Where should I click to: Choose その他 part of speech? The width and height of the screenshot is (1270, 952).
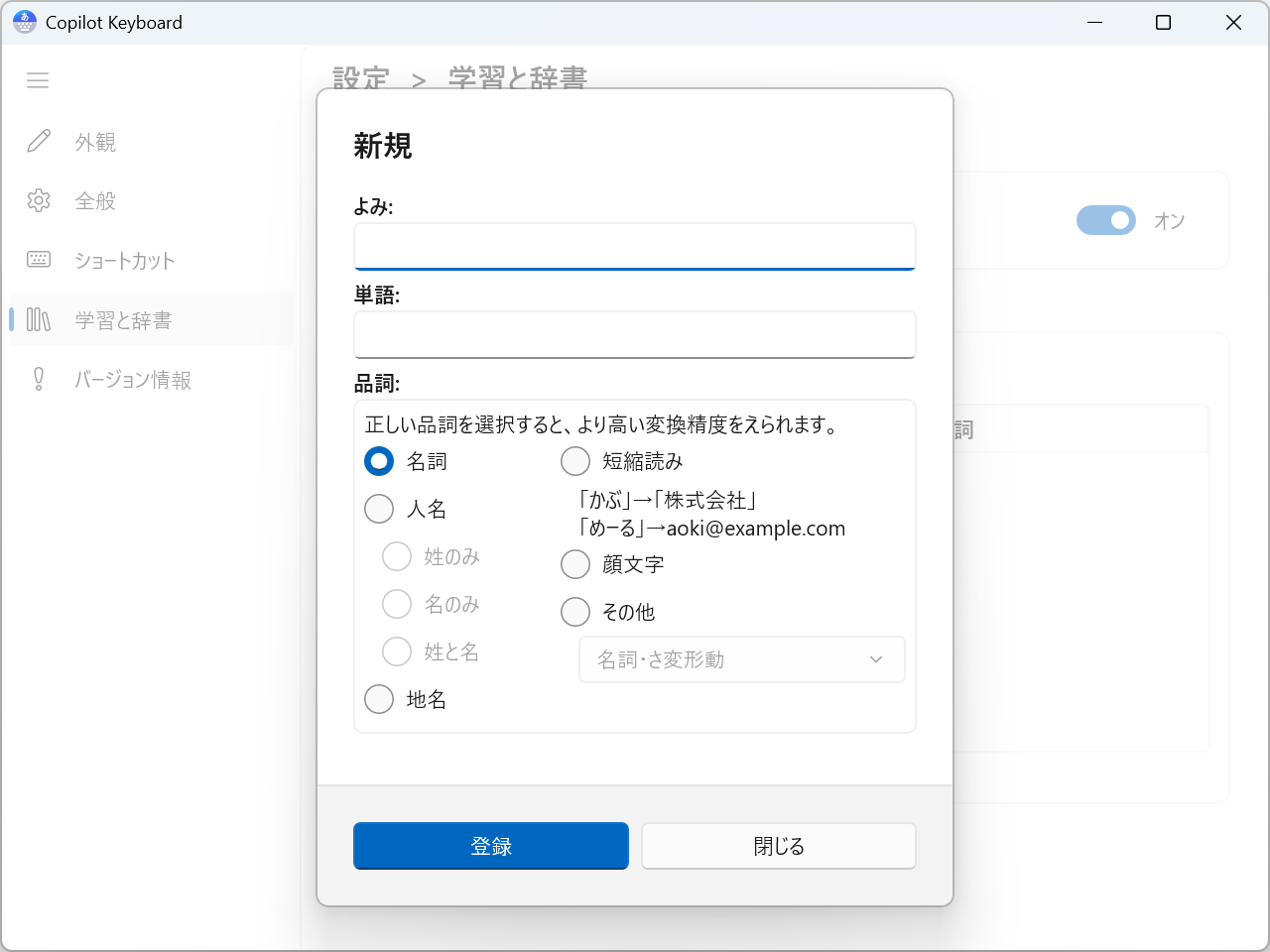coord(575,612)
